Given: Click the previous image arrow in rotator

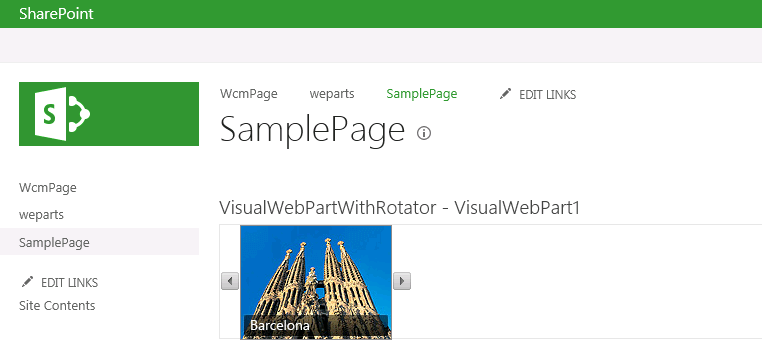Looking at the screenshot, I should 230,281.
